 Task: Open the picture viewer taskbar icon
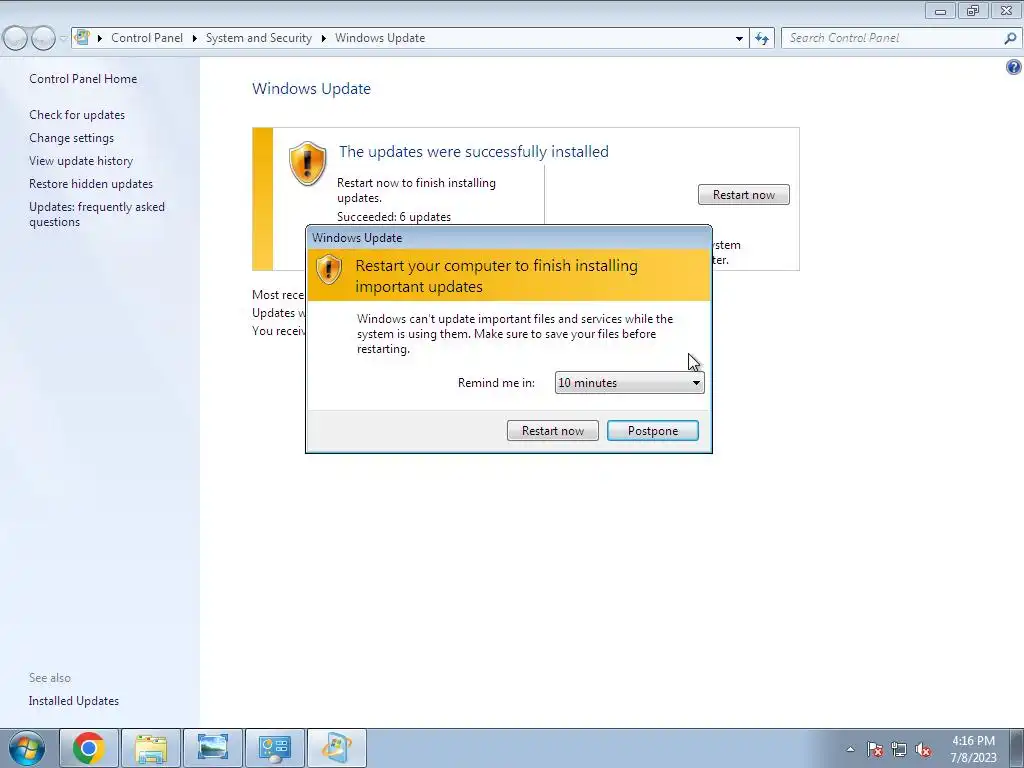(x=213, y=748)
